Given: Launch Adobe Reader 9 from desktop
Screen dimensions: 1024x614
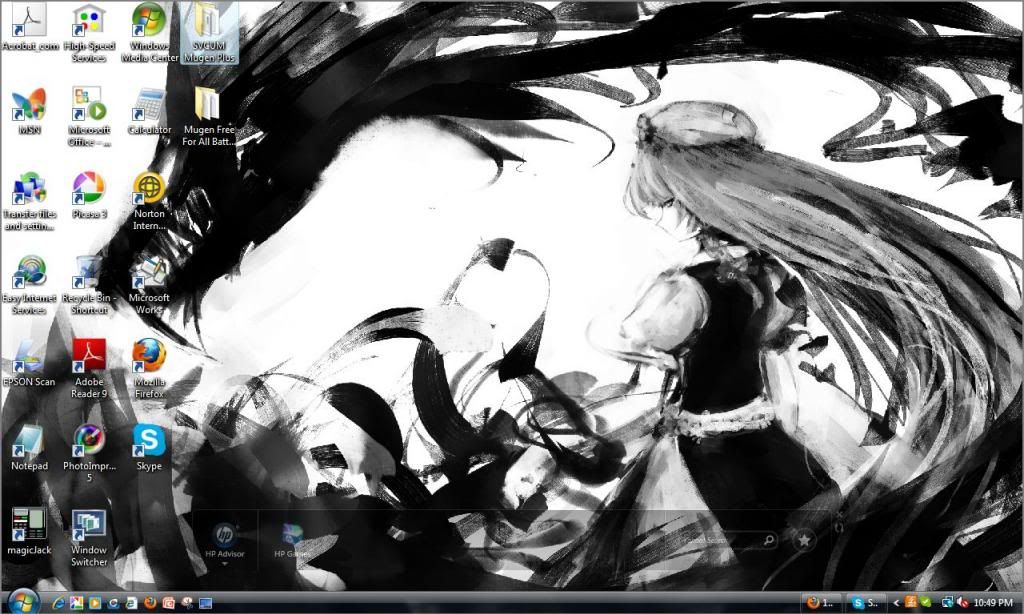Looking at the screenshot, I should pyautogui.click(x=89, y=370).
